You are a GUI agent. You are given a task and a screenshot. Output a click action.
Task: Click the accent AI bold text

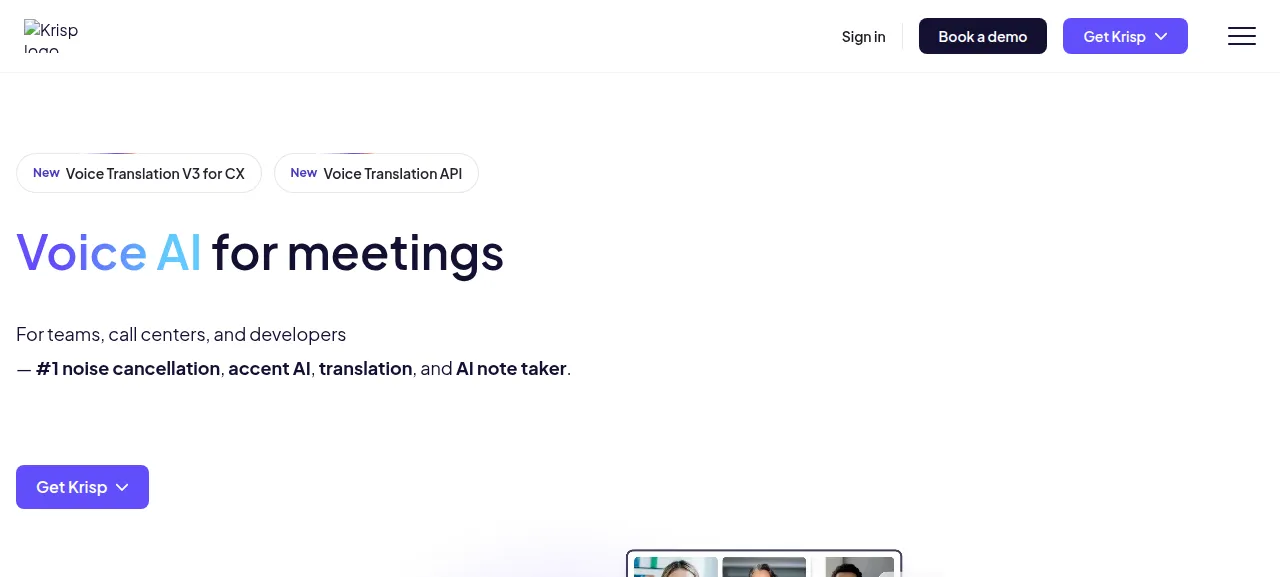(x=269, y=368)
